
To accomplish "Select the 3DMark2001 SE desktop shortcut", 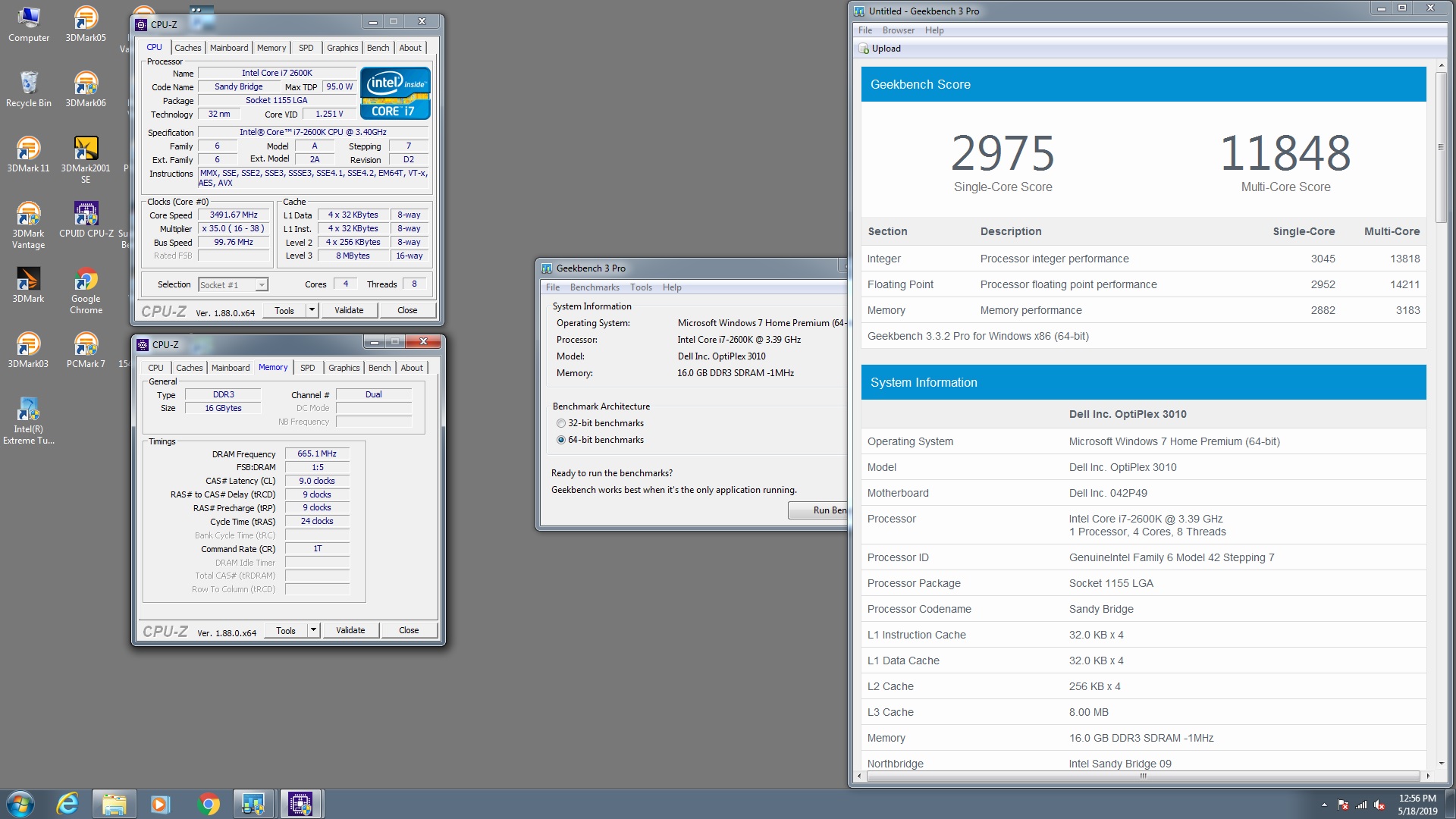I will [x=86, y=160].
